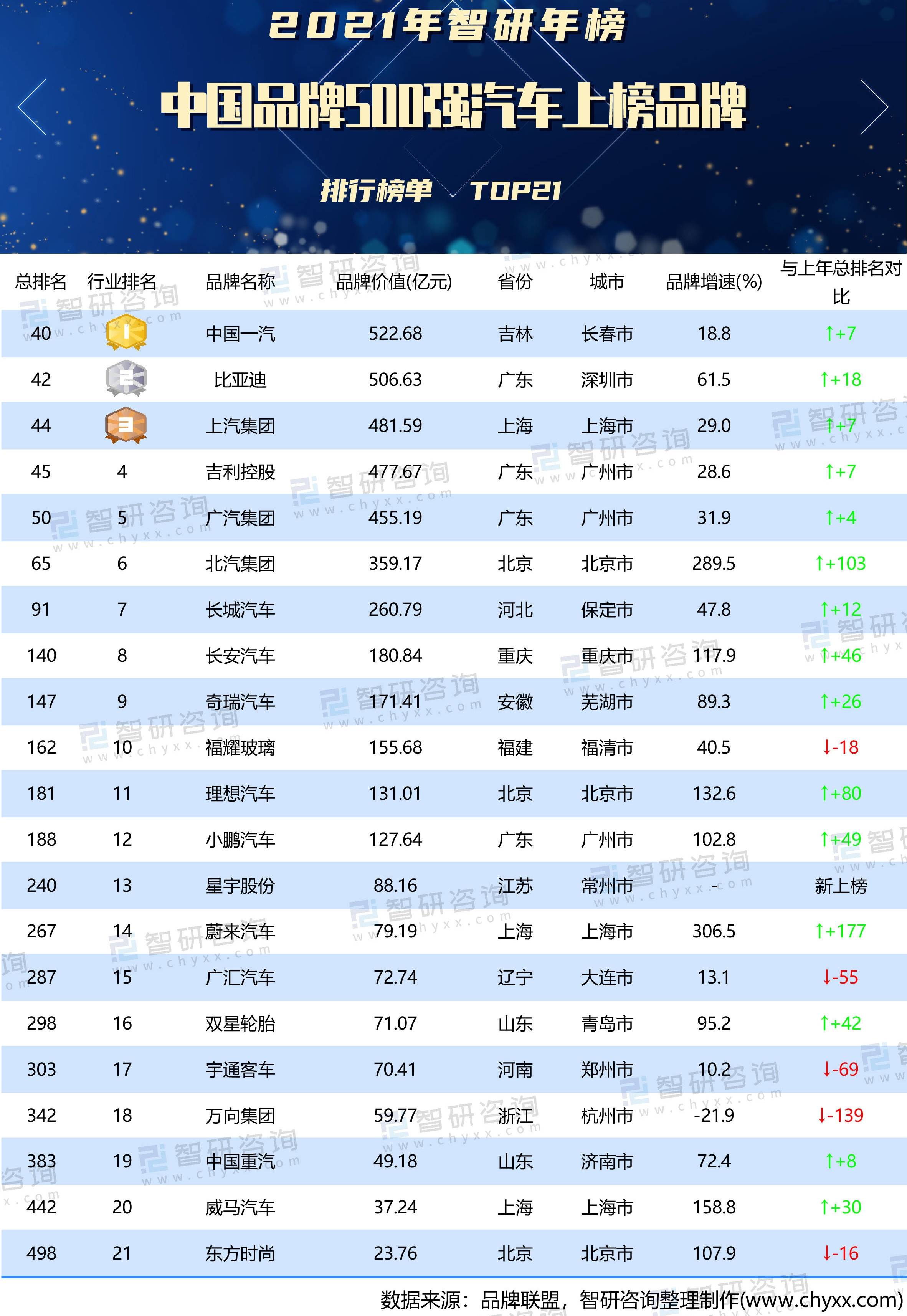The width and height of the screenshot is (907, 1316).
Task: Click the brand value 359.17
Action: (395, 563)
